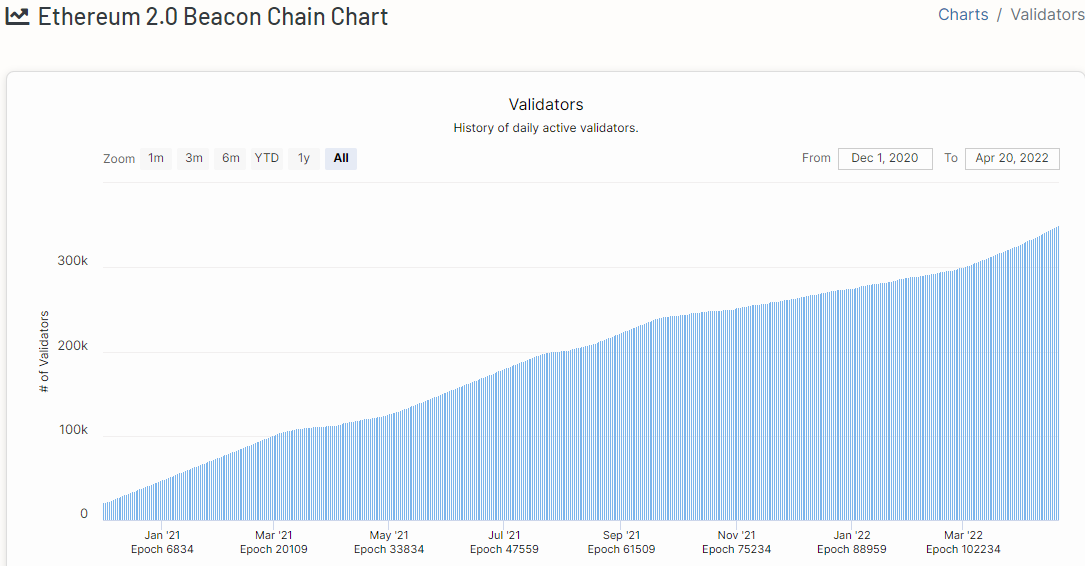Image resolution: width=1085 pixels, height=566 pixels.
Task: Click the Sep '21 Epoch 61509 axis label
Action: coord(621,542)
